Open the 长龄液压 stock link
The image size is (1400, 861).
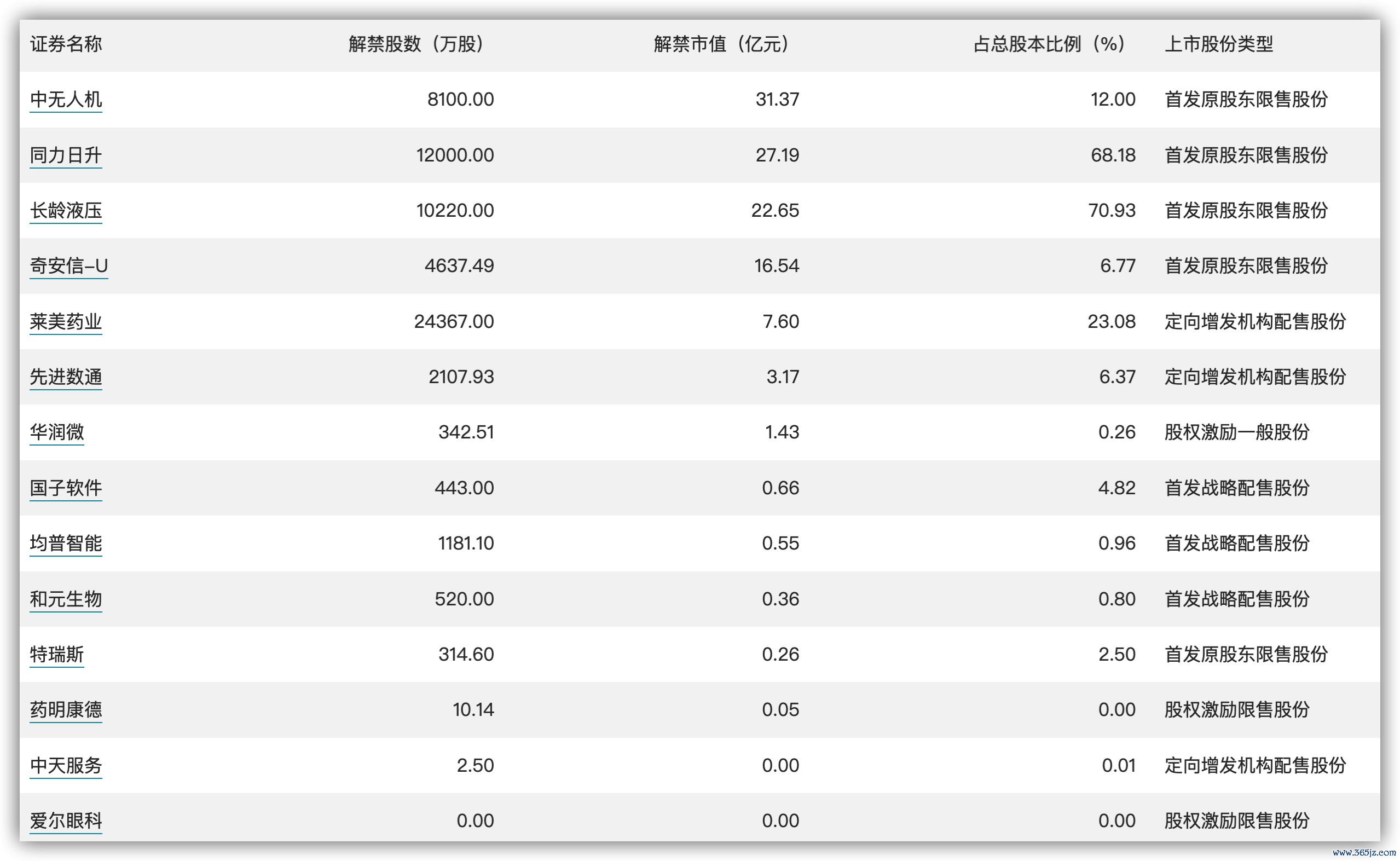pyautogui.click(x=66, y=211)
